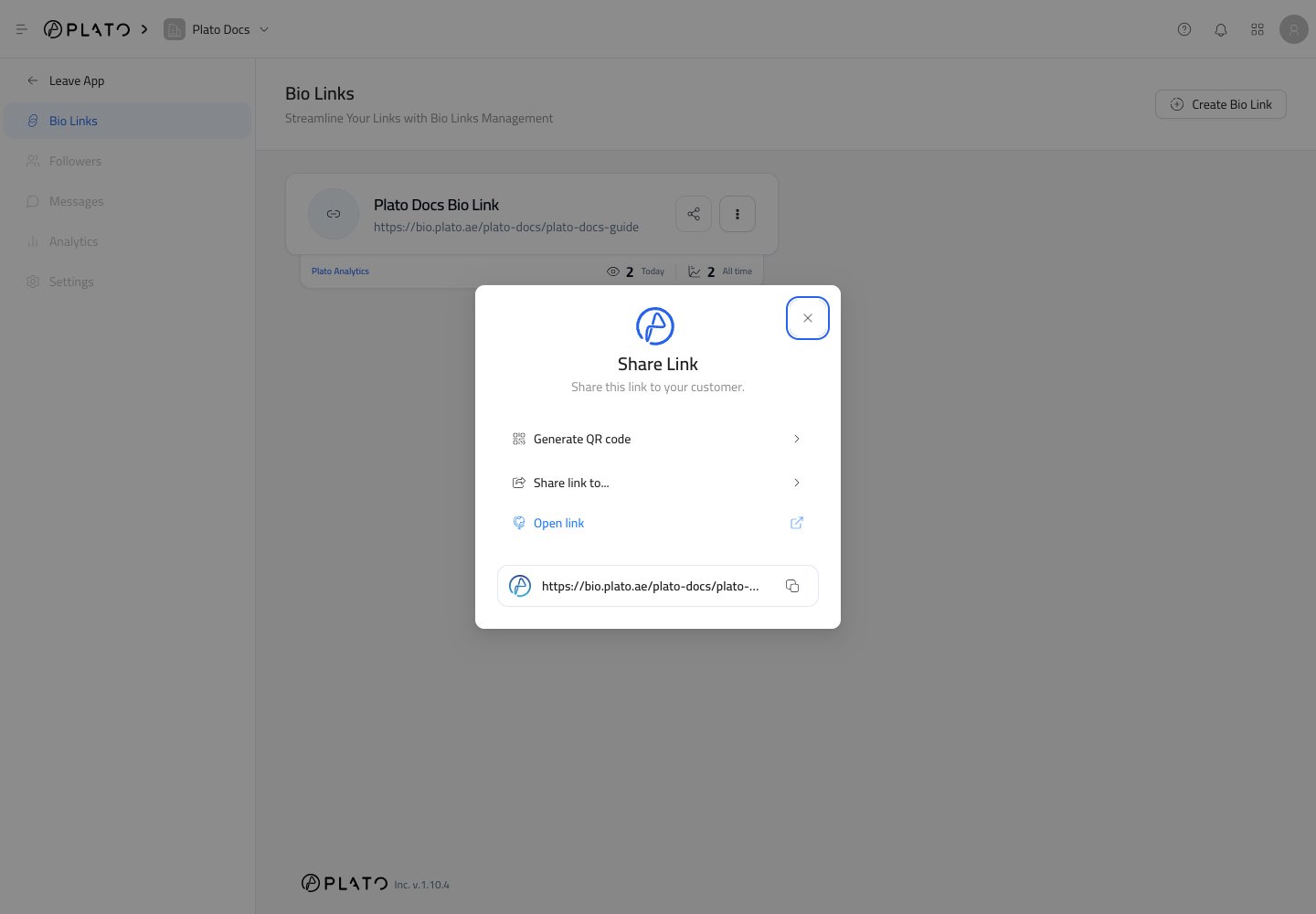Go to Messages in sidebar

tap(127, 201)
